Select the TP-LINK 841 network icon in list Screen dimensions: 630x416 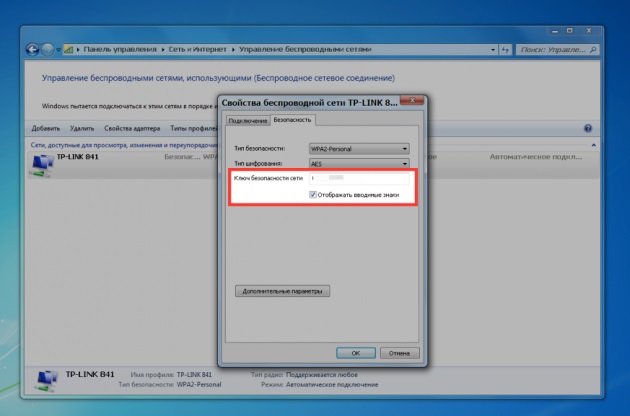[42, 164]
